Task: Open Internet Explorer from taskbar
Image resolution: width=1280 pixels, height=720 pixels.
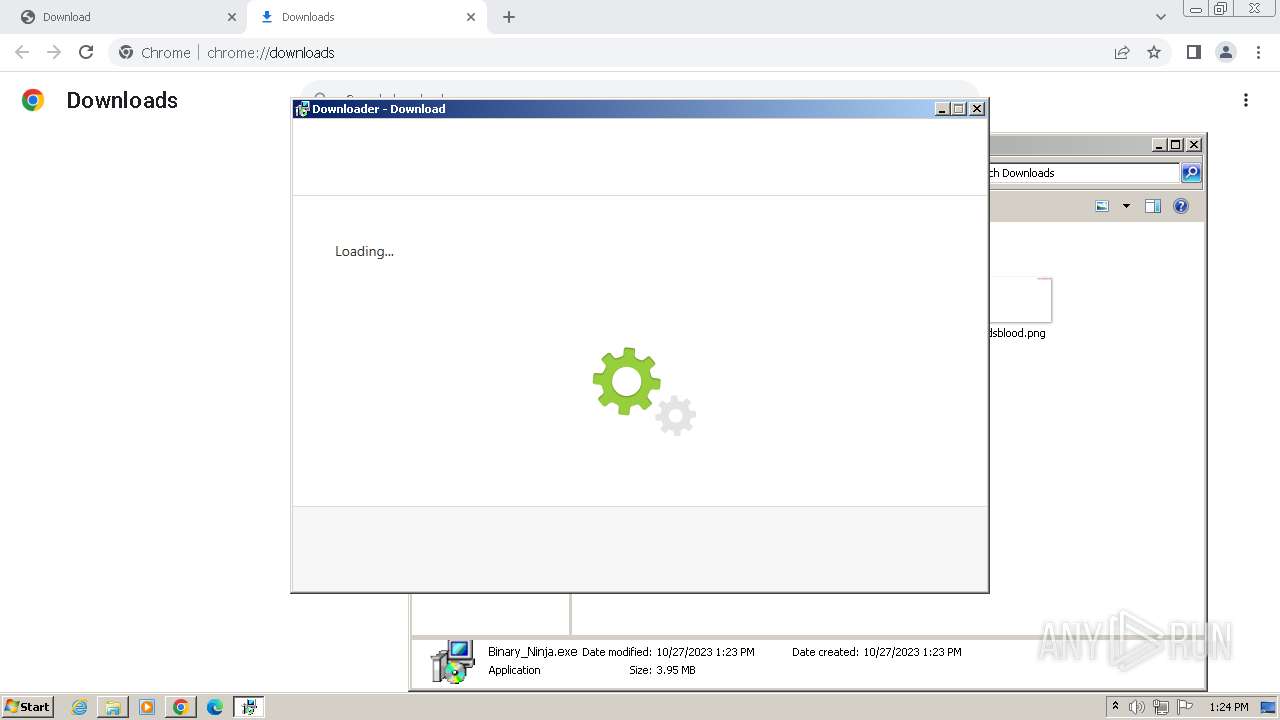Action: click(80, 707)
